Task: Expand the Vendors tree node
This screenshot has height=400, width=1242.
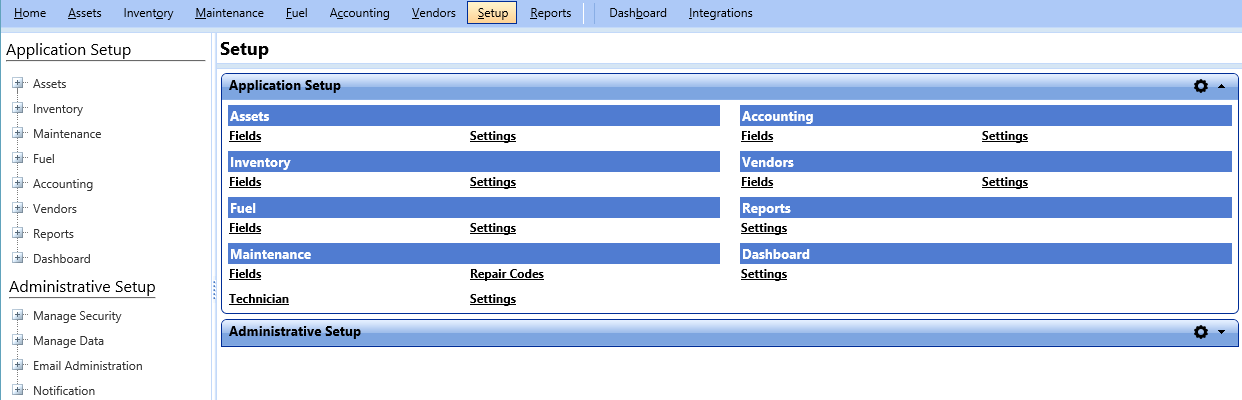Action: [18, 209]
